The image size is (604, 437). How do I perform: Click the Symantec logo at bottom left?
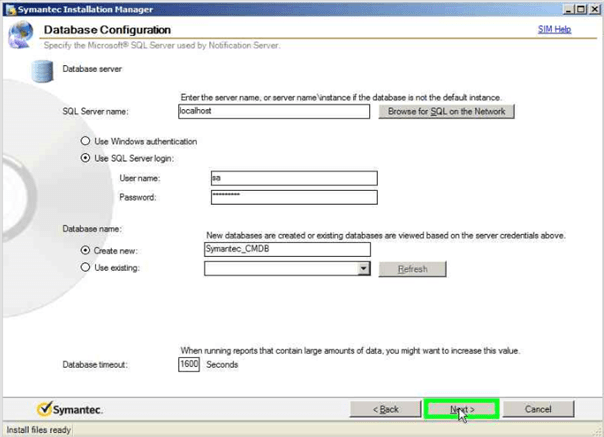[70, 409]
